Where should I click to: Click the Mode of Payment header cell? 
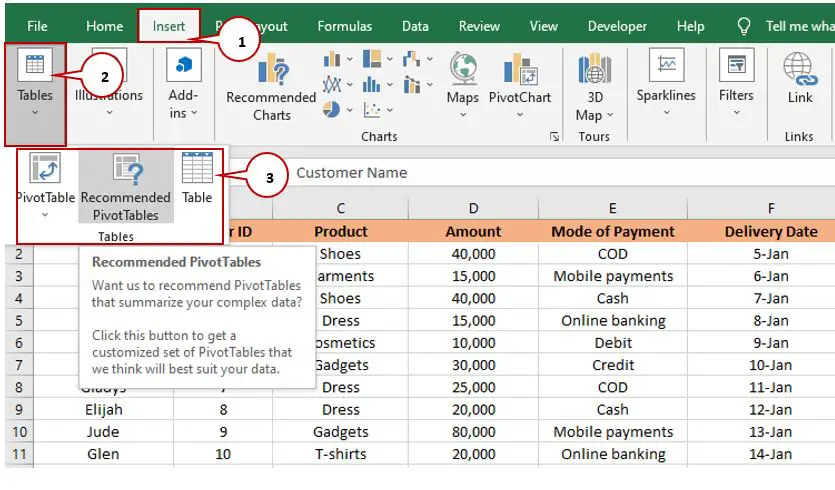click(x=613, y=231)
